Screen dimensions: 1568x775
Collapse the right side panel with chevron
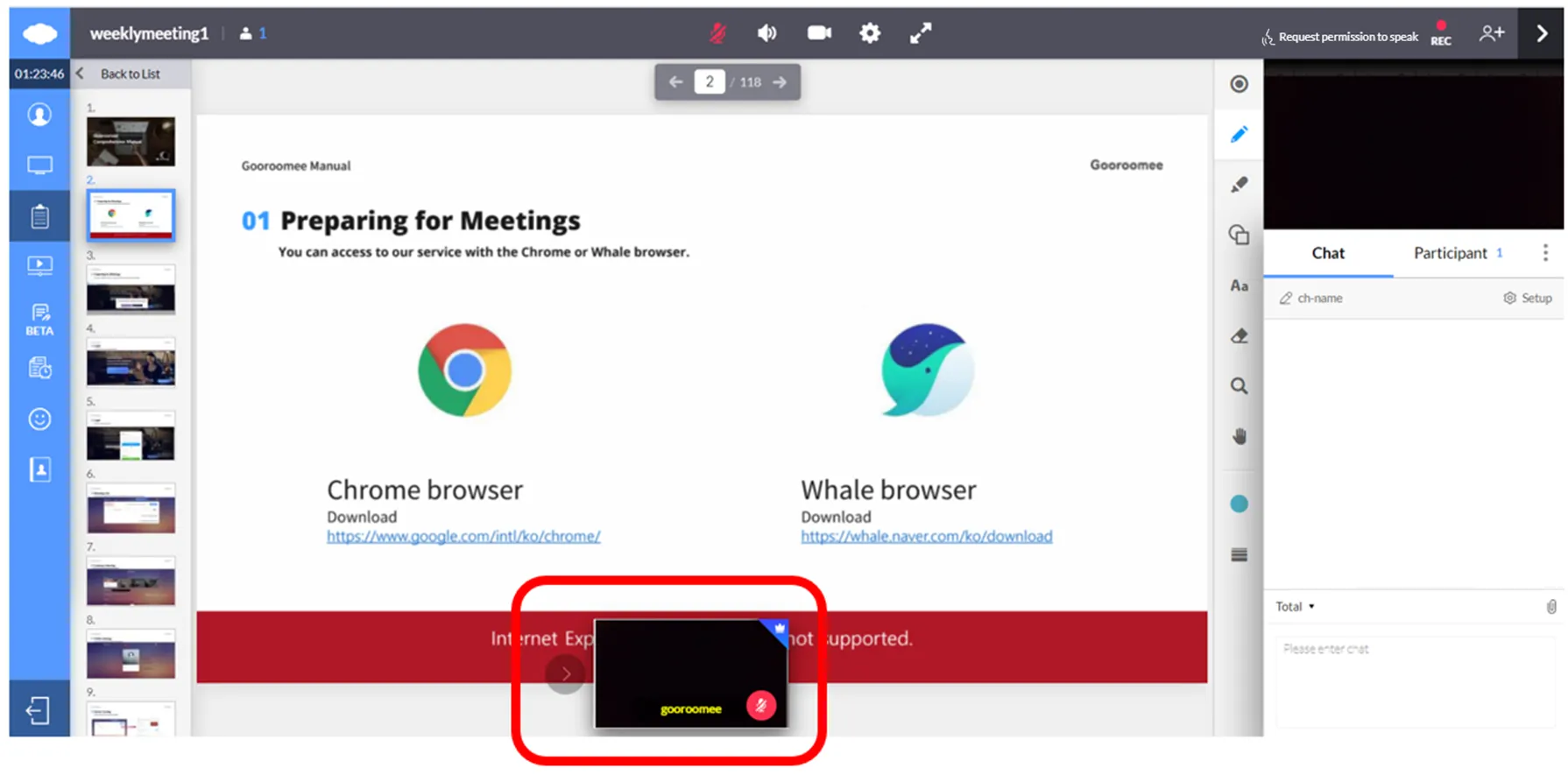click(x=1542, y=33)
